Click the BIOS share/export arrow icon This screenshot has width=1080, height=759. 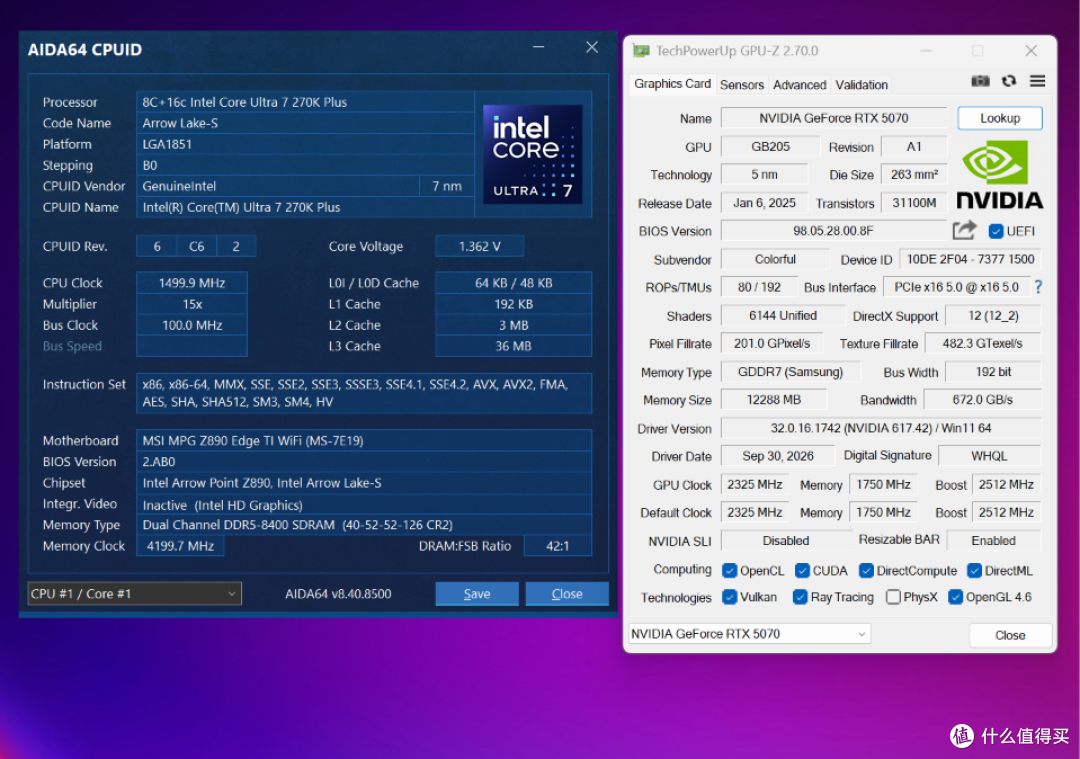click(x=964, y=231)
